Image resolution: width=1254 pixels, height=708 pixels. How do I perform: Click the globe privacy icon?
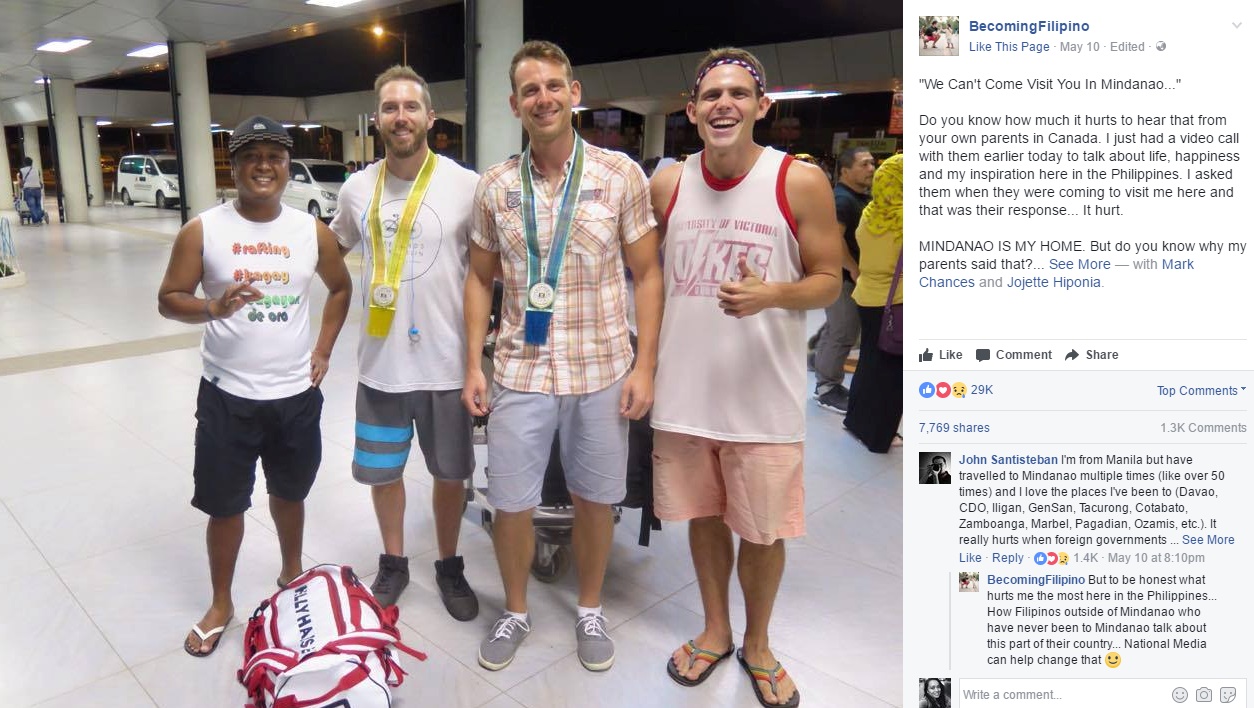pyautogui.click(x=1161, y=47)
